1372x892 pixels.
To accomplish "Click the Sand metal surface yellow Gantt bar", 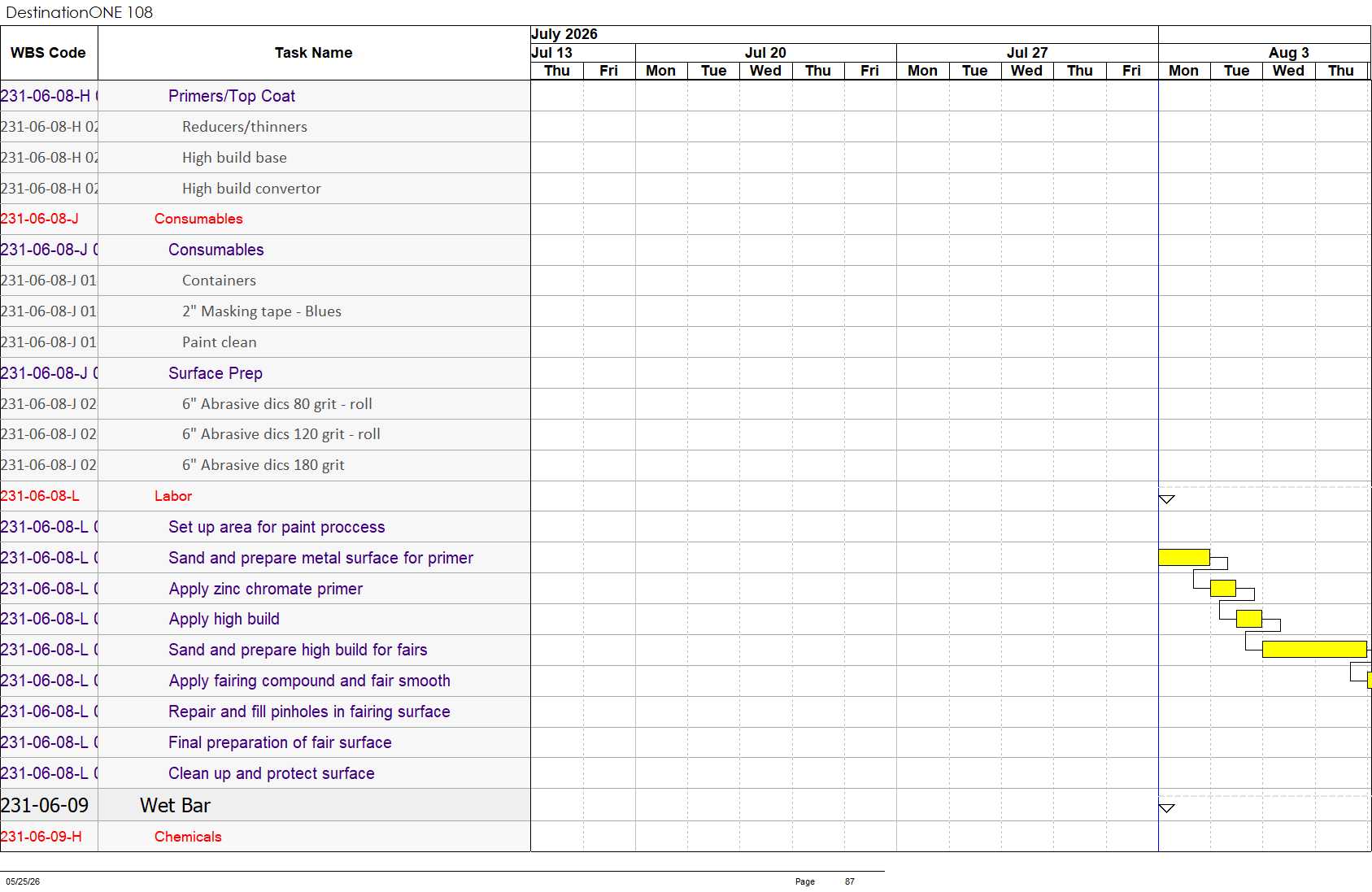I will pyautogui.click(x=1184, y=557).
